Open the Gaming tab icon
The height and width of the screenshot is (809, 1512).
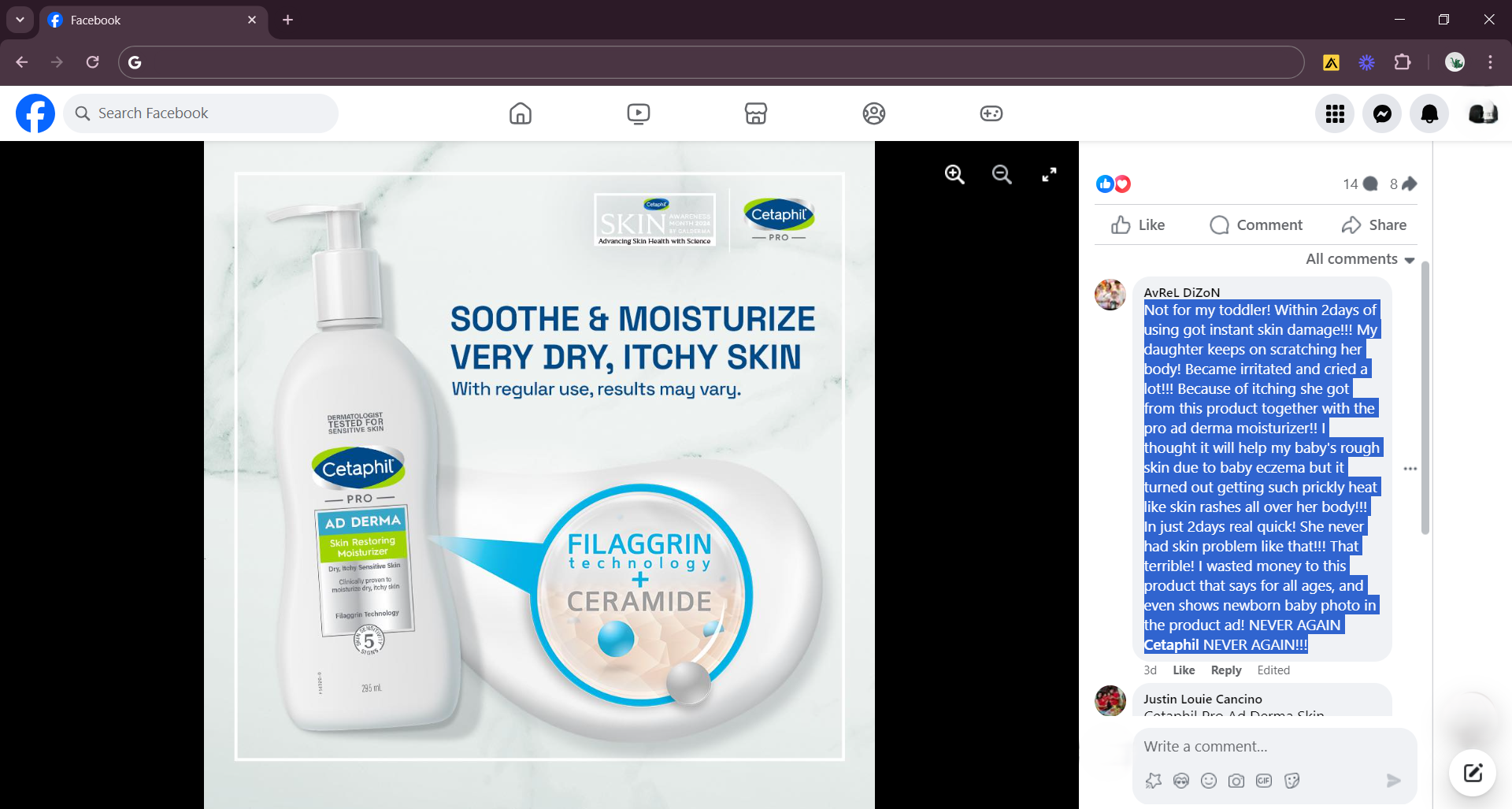pos(991,113)
